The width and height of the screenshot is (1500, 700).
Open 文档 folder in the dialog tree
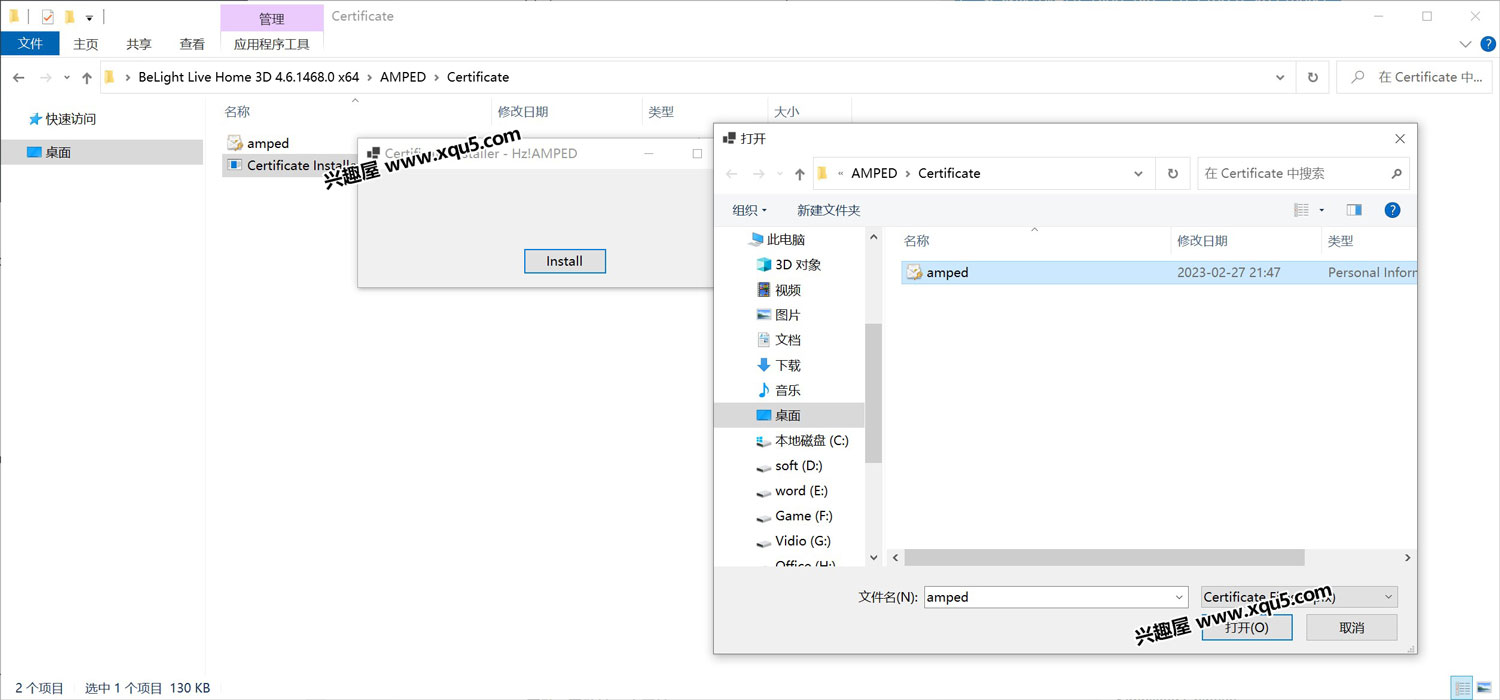(x=779, y=340)
